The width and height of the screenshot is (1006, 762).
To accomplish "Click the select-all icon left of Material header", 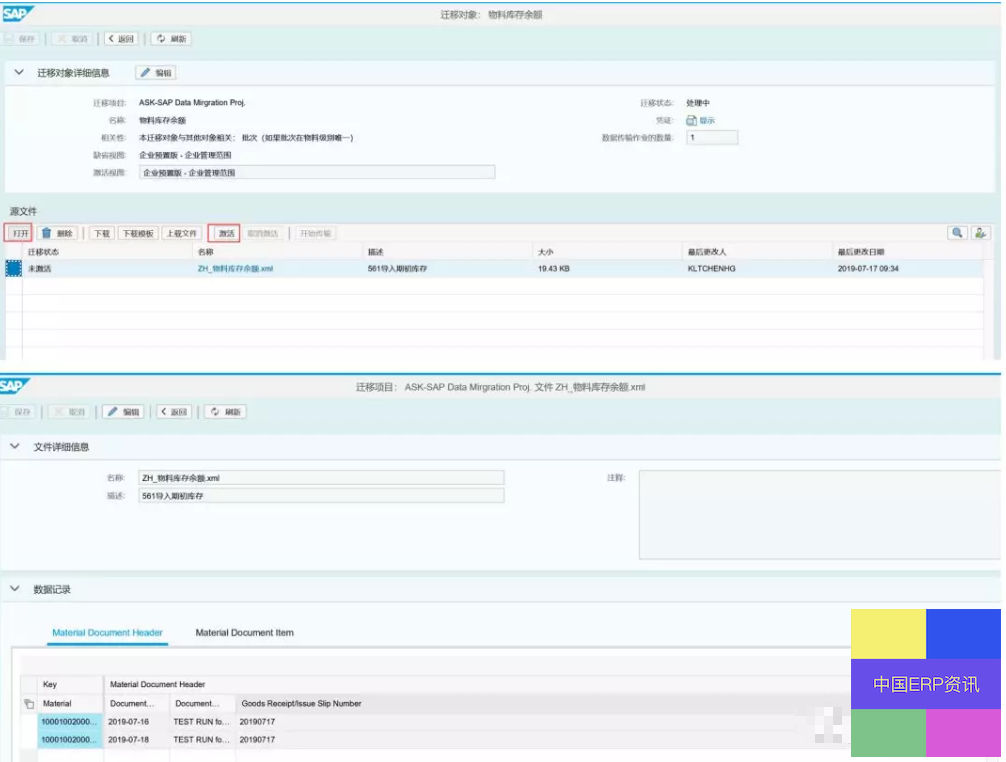I will click(29, 704).
